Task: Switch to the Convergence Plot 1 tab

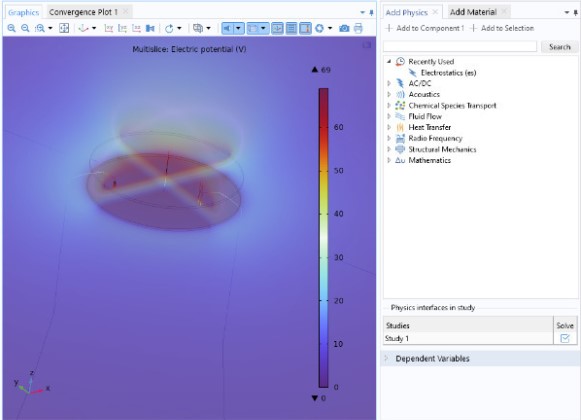Action: click(x=83, y=12)
